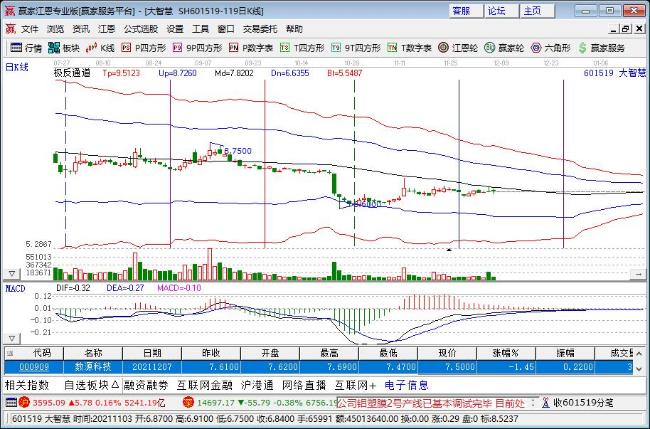Click stock code 000909 link
The image size is (650, 429).
pos(34,367)
